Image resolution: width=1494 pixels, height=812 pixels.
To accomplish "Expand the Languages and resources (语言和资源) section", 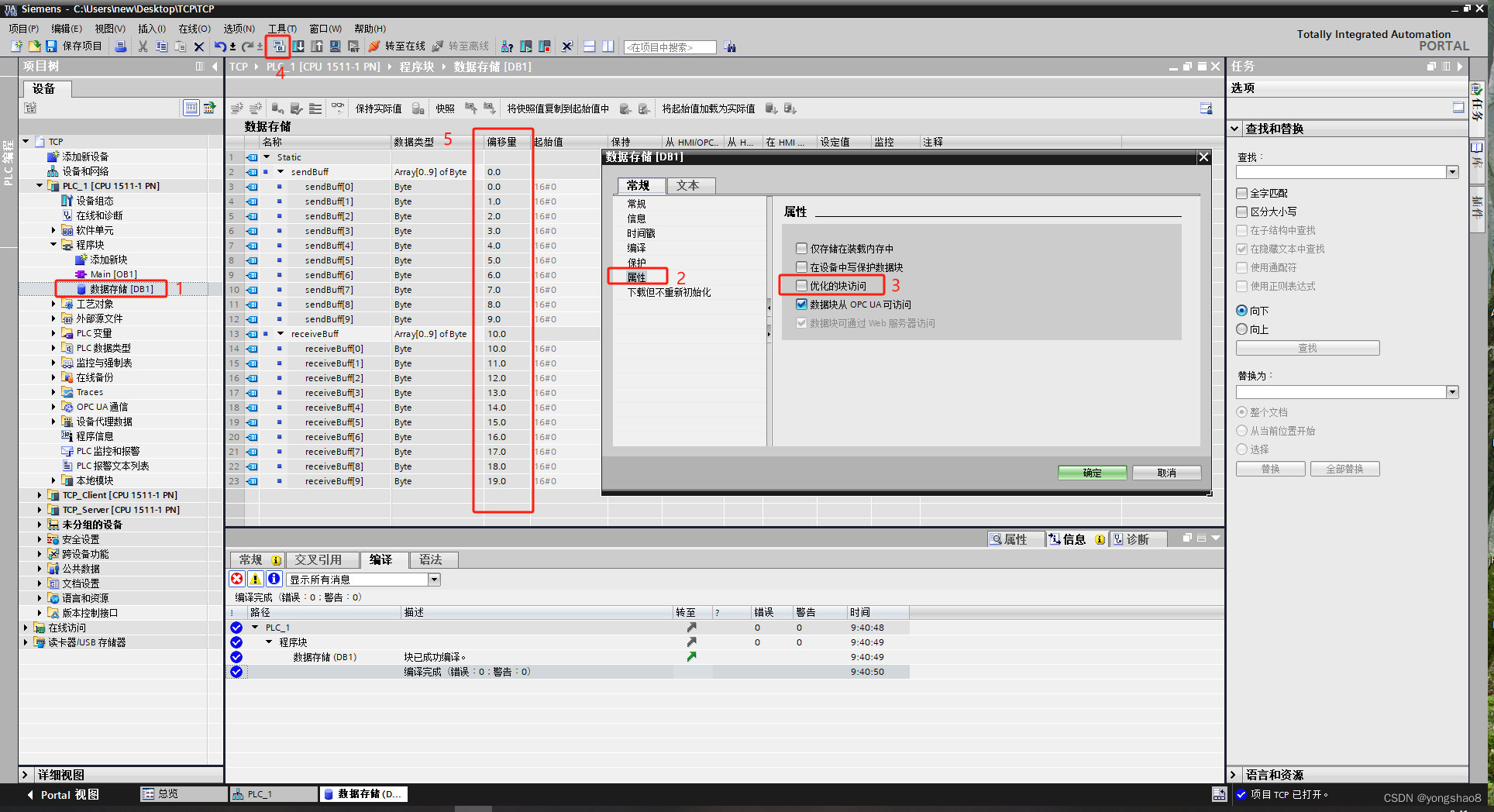I will 1233,775.
